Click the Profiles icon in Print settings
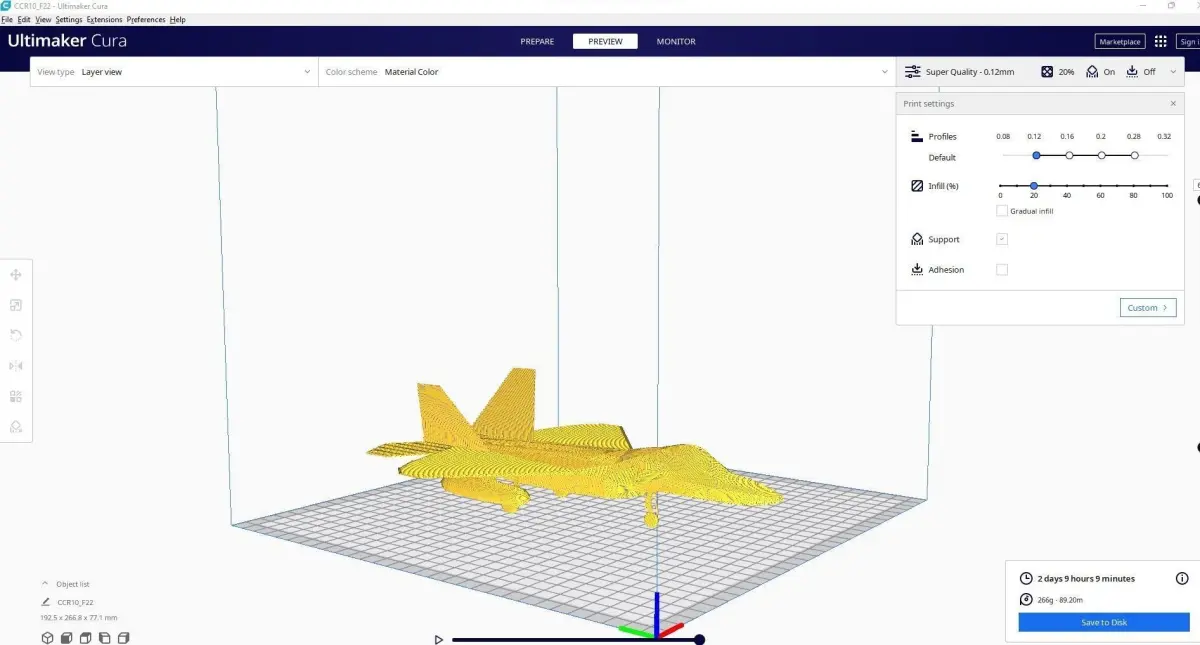This screenshot has width=1200, height=645. [917, 136]
